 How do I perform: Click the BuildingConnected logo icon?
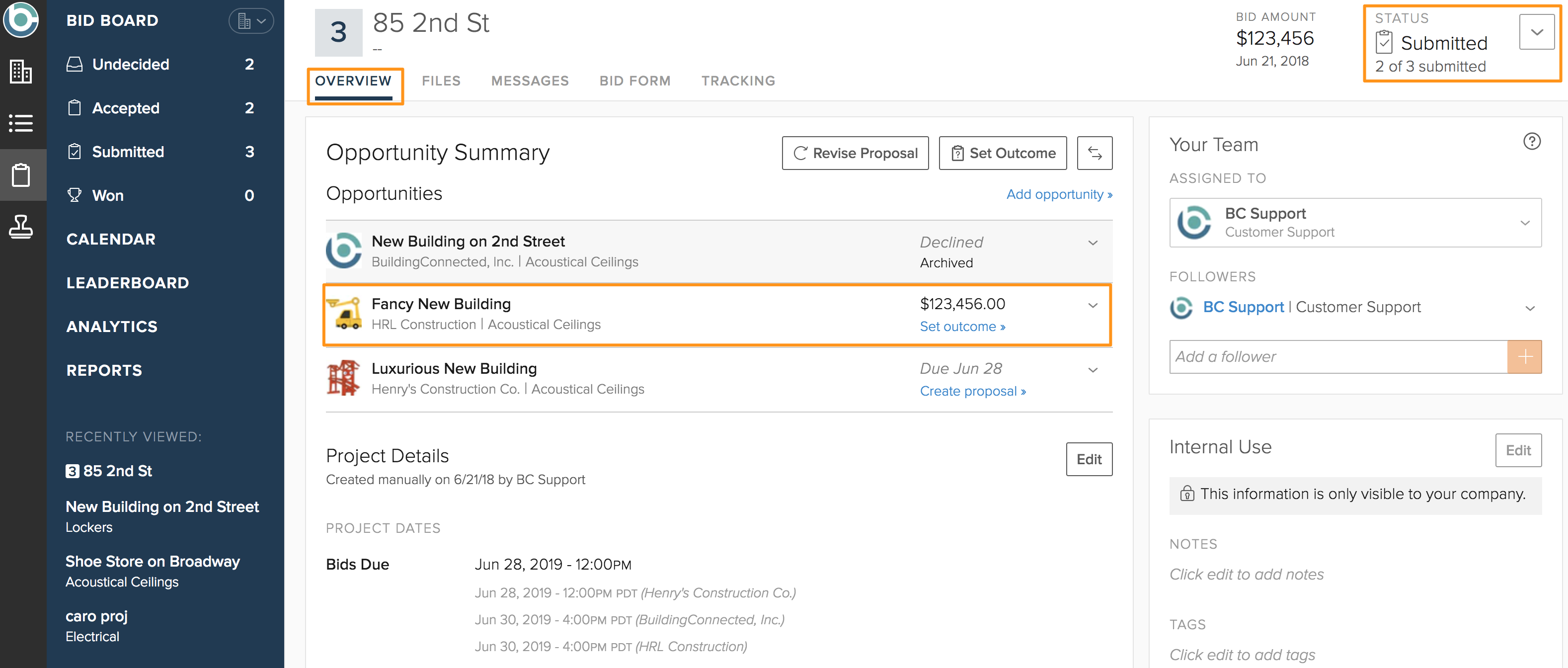21,21
